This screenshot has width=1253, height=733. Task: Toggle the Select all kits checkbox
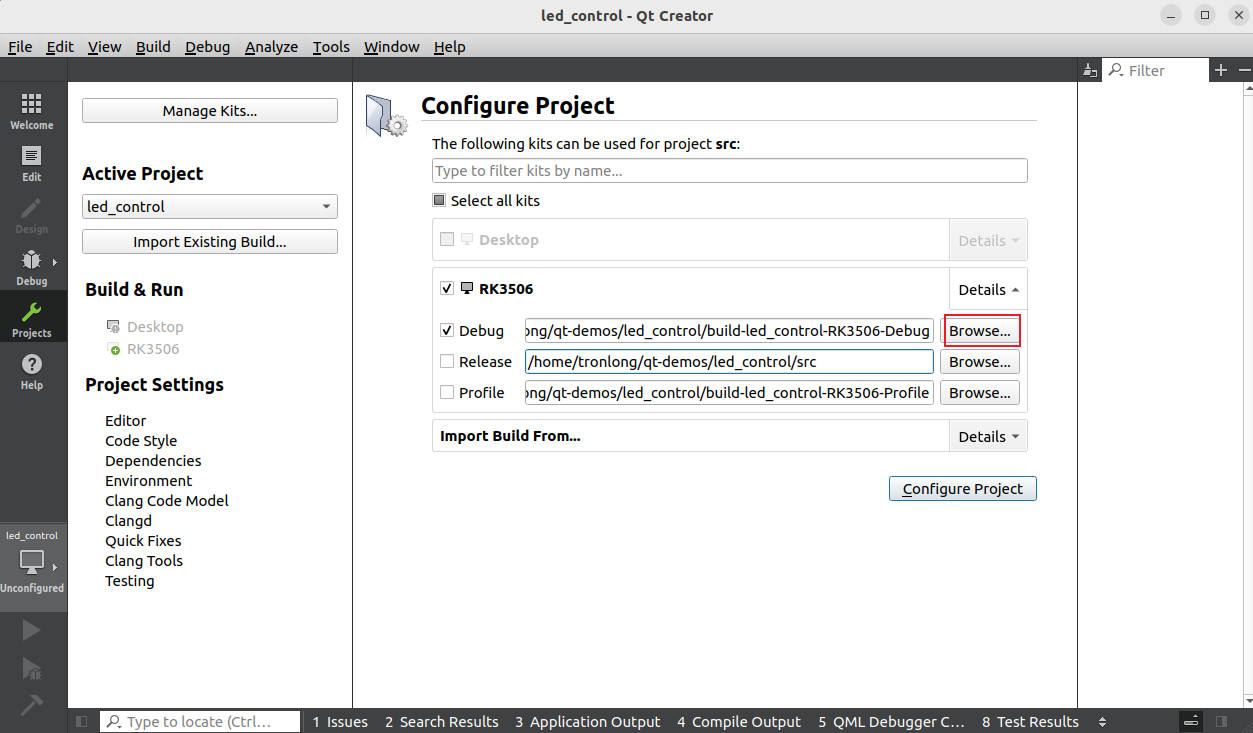pyautogui.click(x=439, y=201)
